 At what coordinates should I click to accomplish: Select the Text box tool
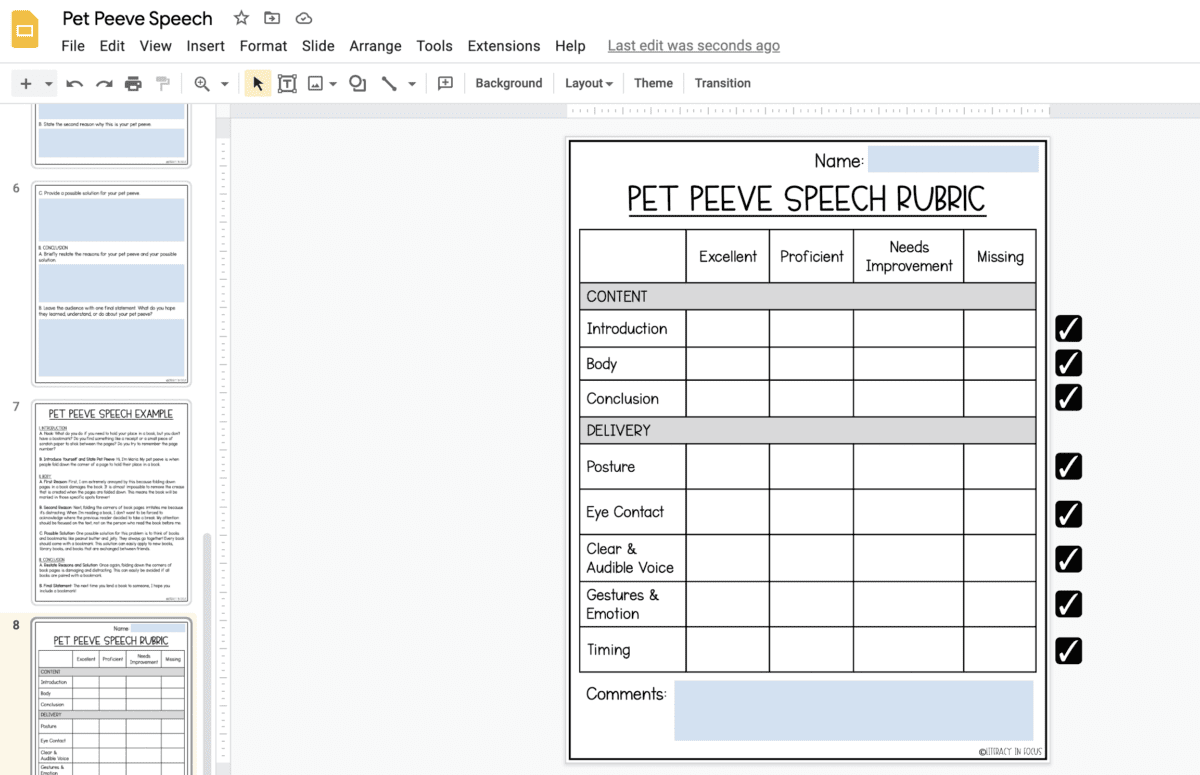pos(287,83)
